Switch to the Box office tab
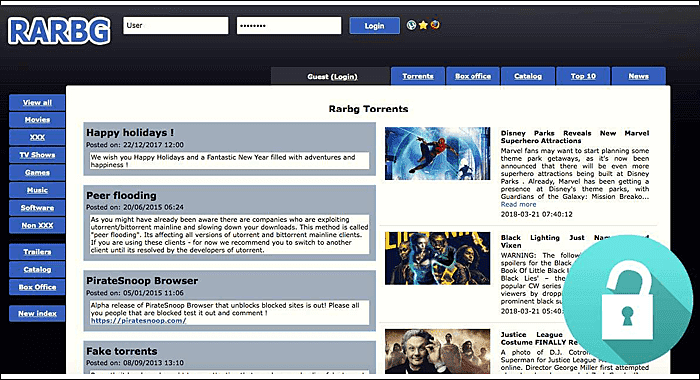 point(473,76)
